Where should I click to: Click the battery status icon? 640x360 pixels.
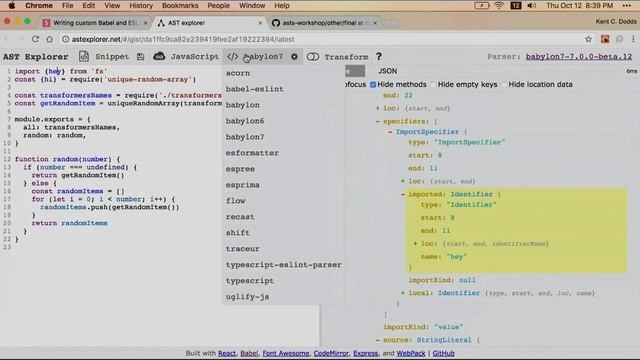(x=482, y=6)
